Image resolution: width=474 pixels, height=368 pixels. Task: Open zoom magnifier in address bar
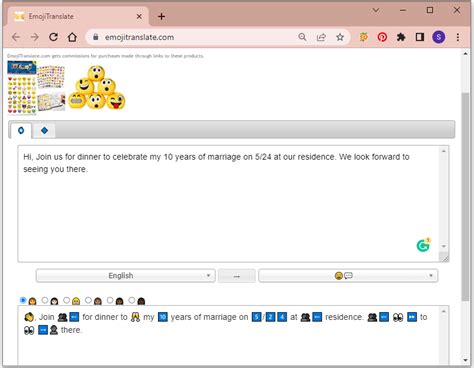(x=302, y=37)
